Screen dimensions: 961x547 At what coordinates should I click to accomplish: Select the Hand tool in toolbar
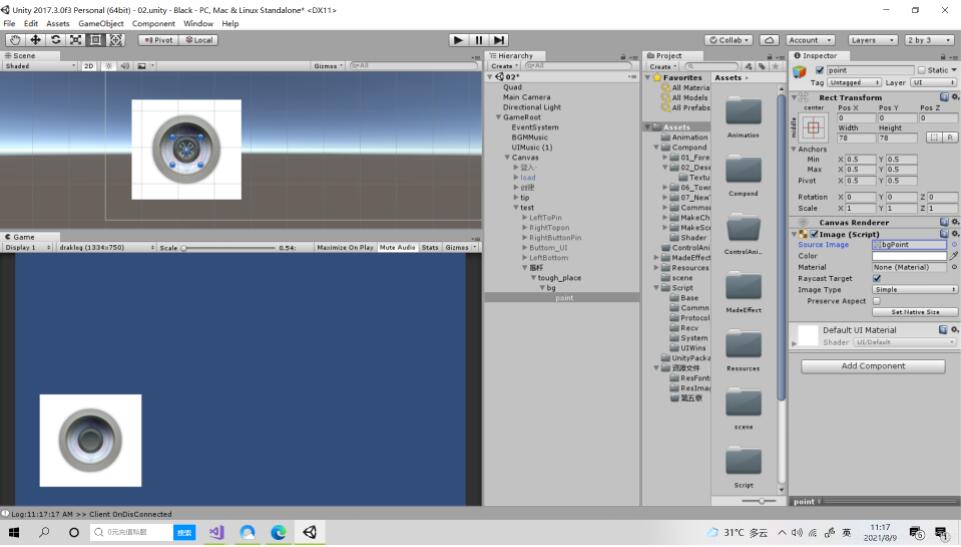[x=15, y=40]
